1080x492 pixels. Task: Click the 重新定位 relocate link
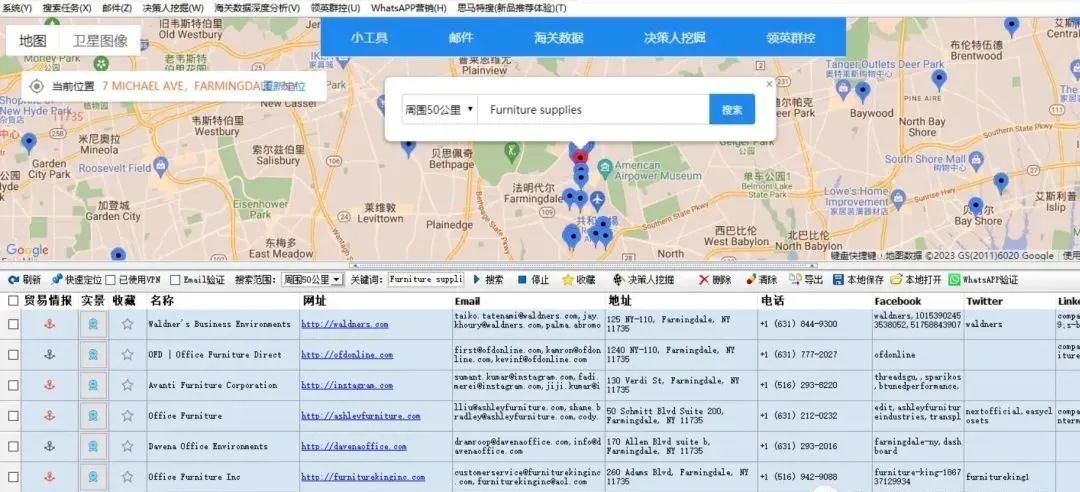284,87
